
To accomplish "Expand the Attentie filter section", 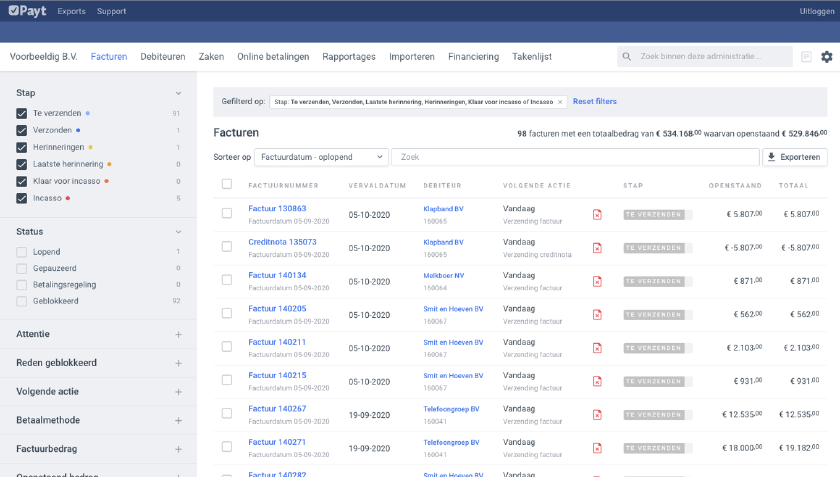I will point(178,334).
